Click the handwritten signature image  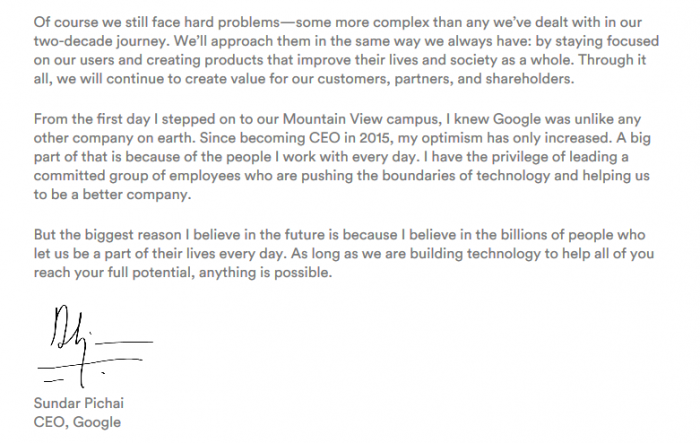tap(91, 352)
